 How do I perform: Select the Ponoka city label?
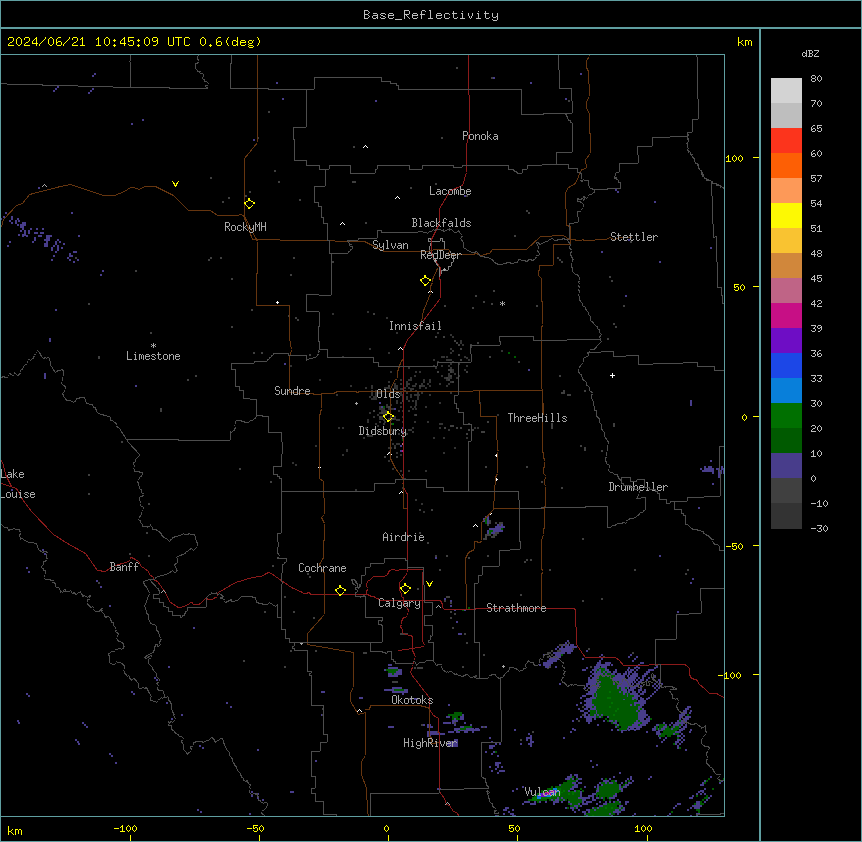tap(480, 136)
